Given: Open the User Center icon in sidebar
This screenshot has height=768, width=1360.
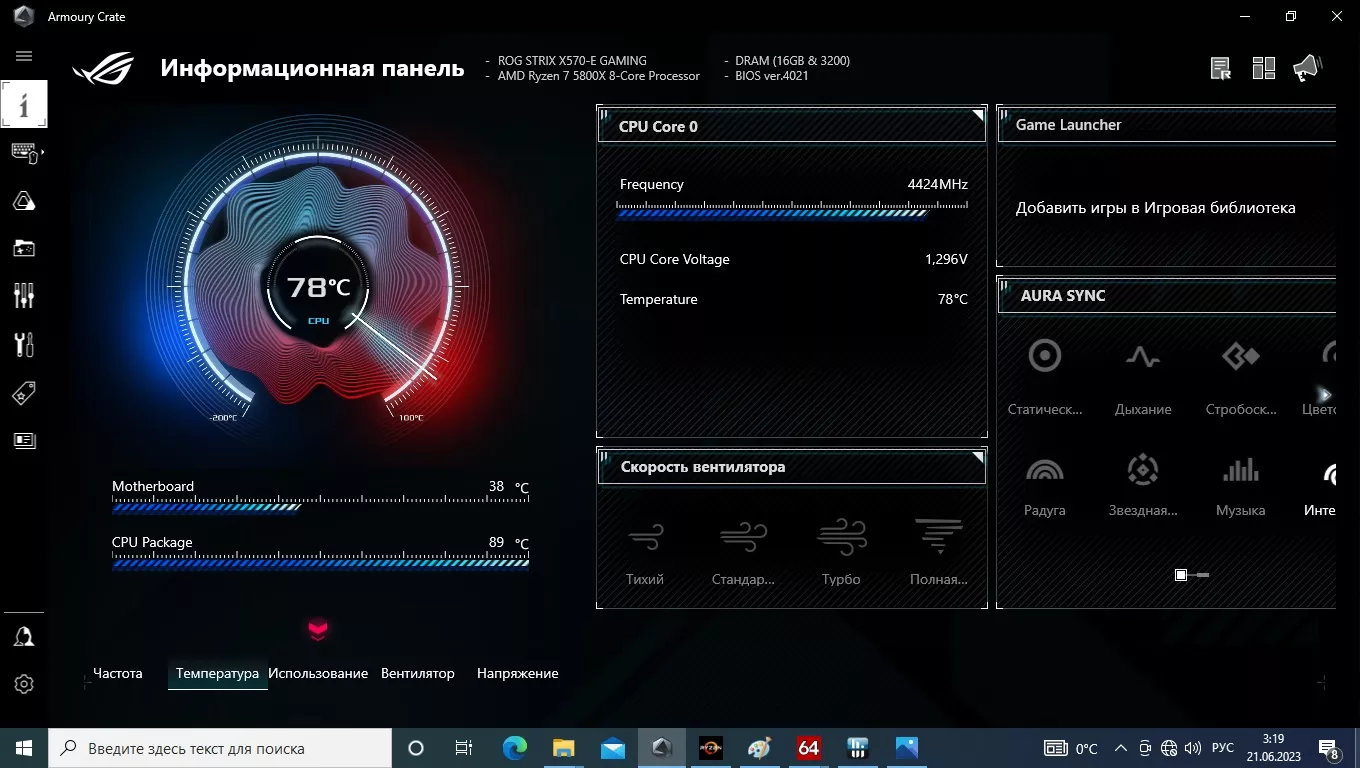Looking at the screenshot, I should pos(24,637).
